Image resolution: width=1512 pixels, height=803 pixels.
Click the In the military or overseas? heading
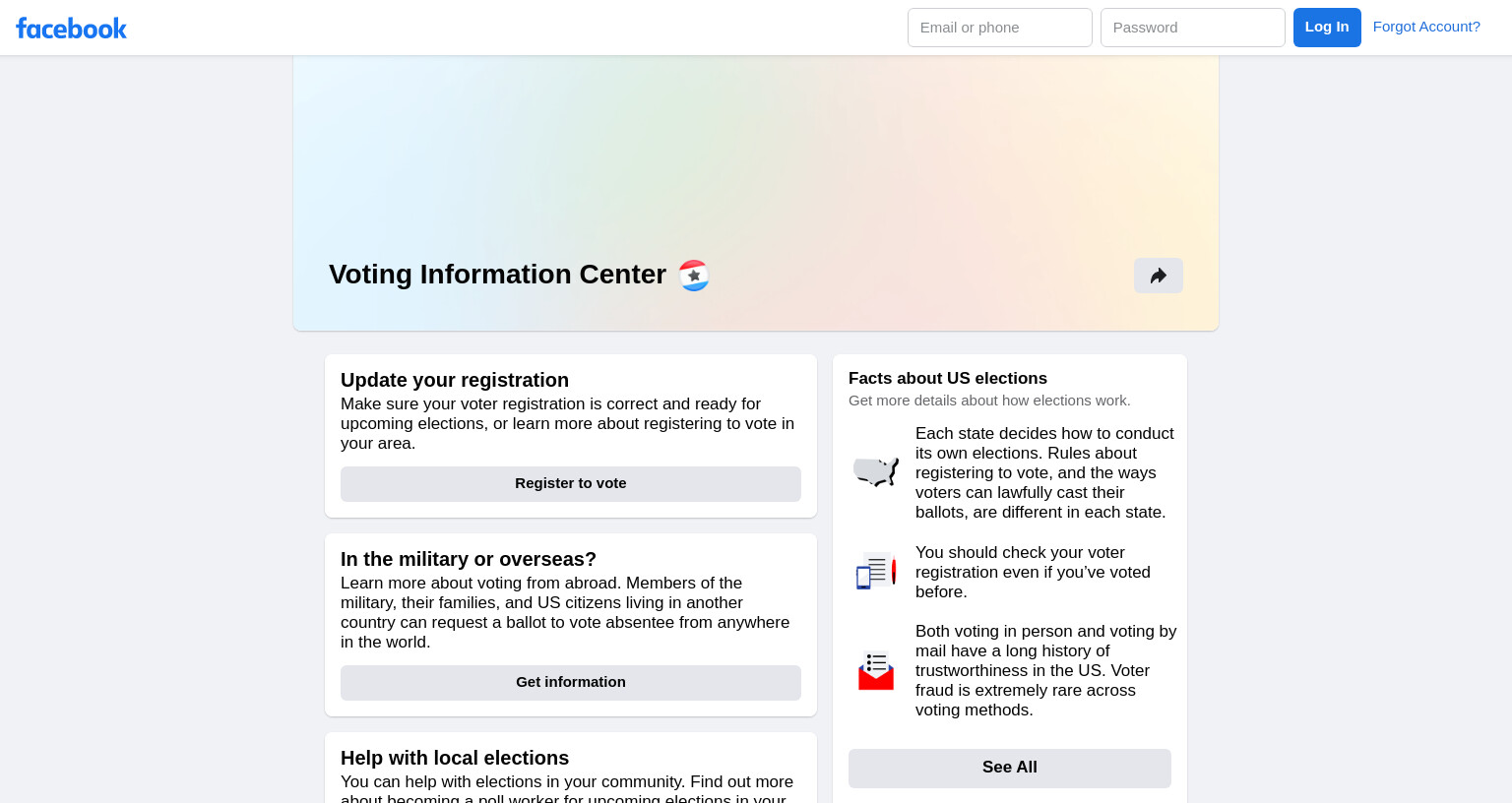[469, 559]
